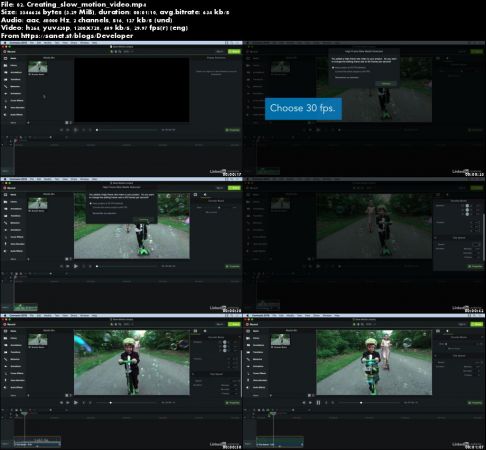This screenshot has width=486, height=450.
Task: Click Properties button in dimmed two-kids frame
Action: click(475, 266)
